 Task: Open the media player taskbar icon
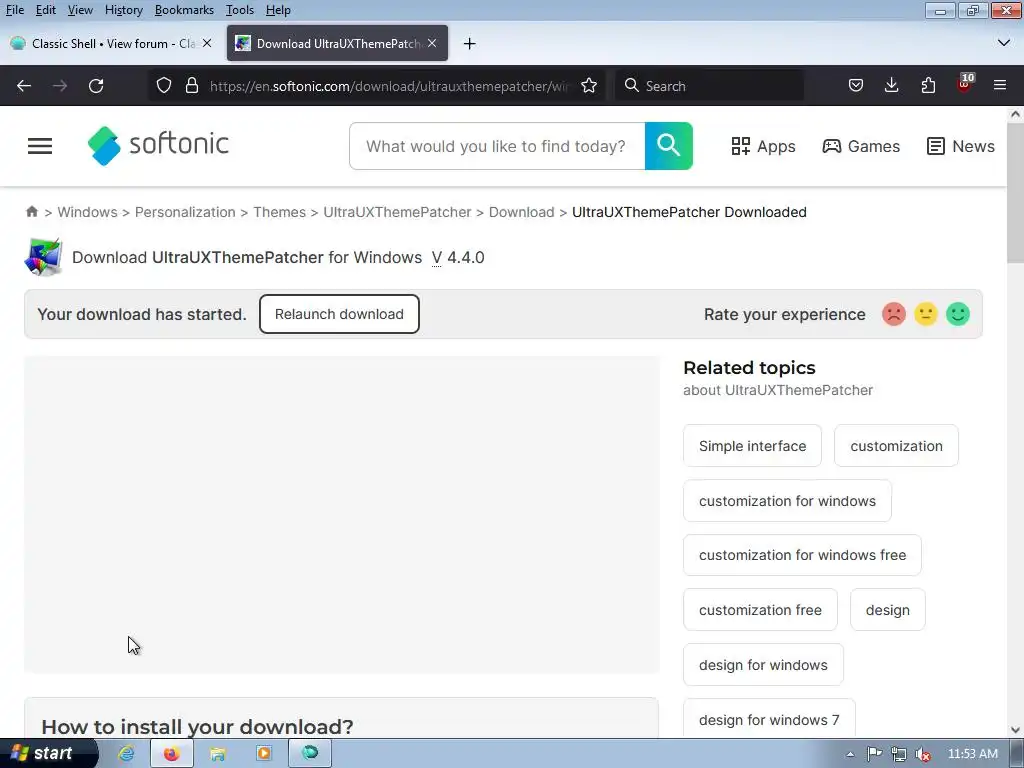click(264, 754)
